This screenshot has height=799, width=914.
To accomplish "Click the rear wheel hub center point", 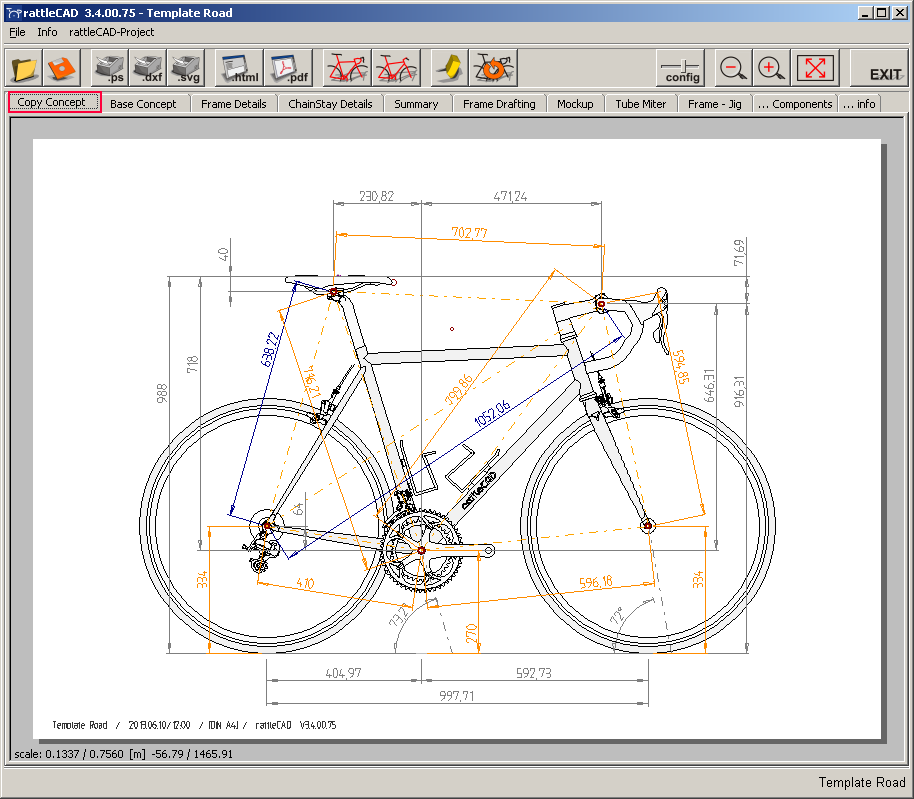I will point(267,526).
